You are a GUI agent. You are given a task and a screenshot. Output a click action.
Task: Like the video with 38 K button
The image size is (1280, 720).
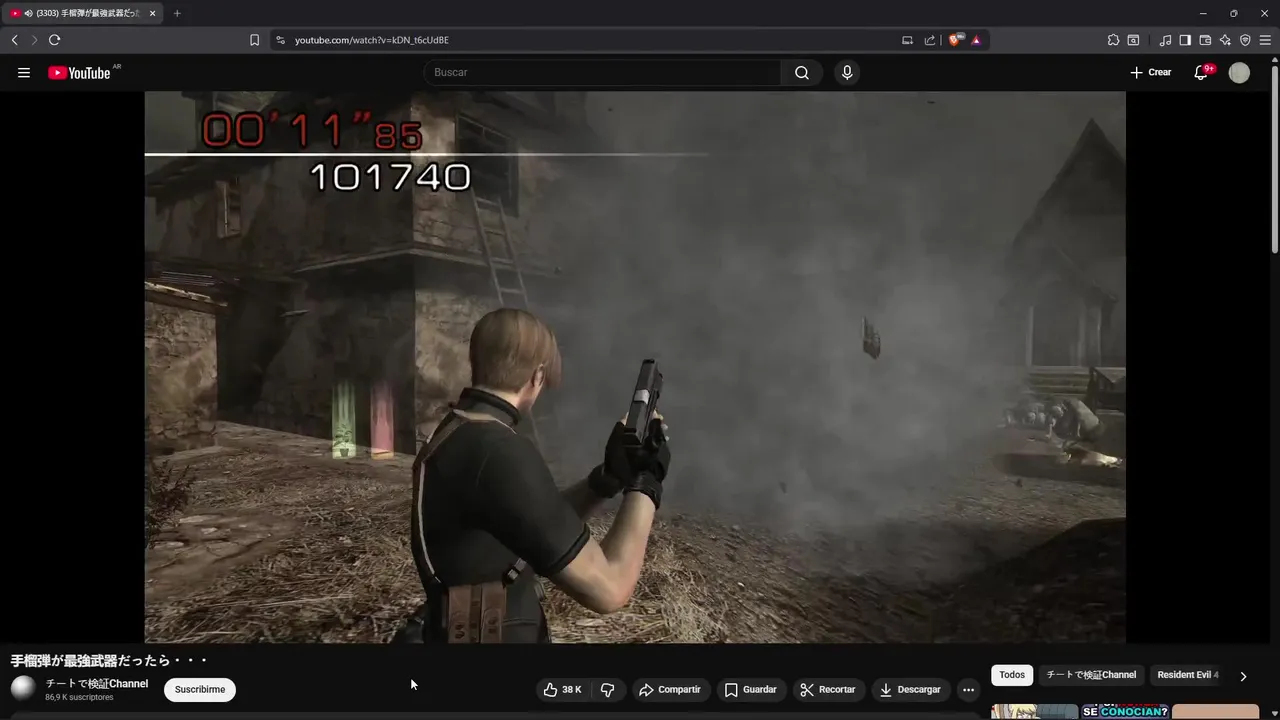tap(562, 690)
